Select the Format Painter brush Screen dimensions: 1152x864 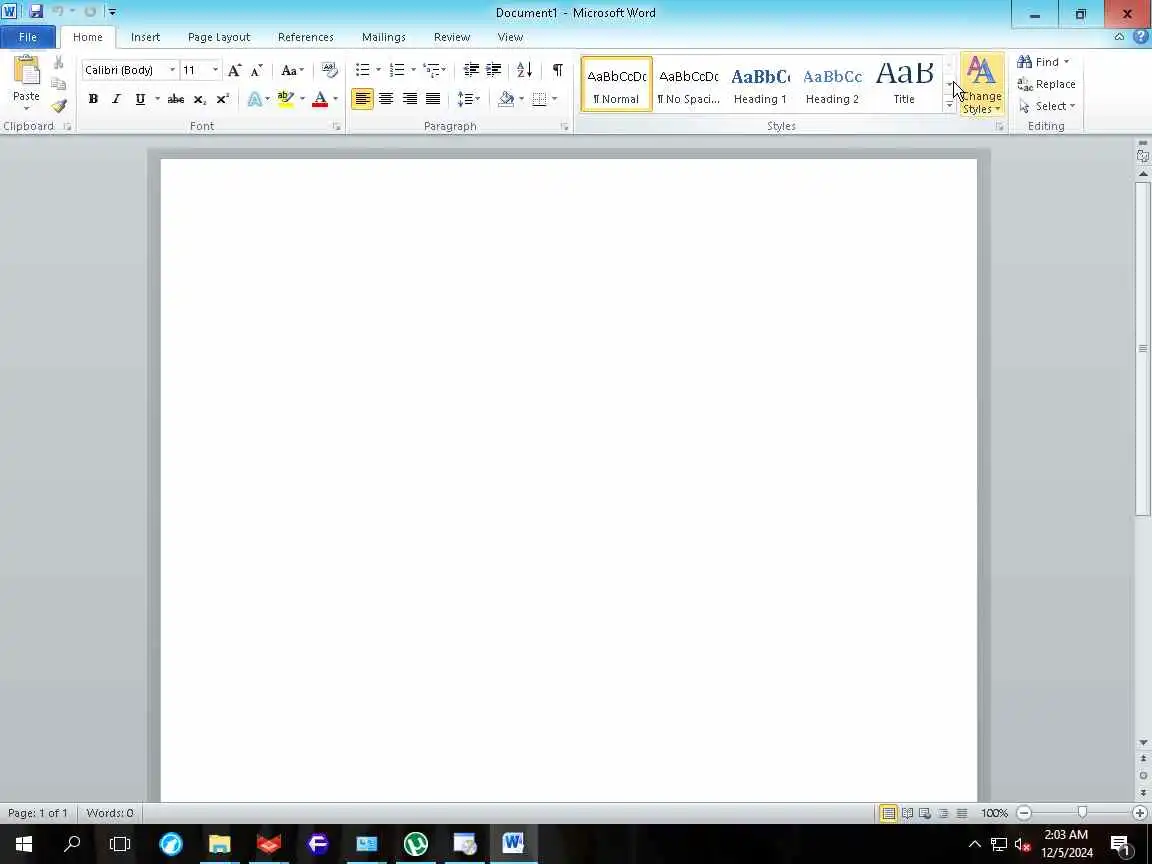pyautogui.click(x=59, y=106)
